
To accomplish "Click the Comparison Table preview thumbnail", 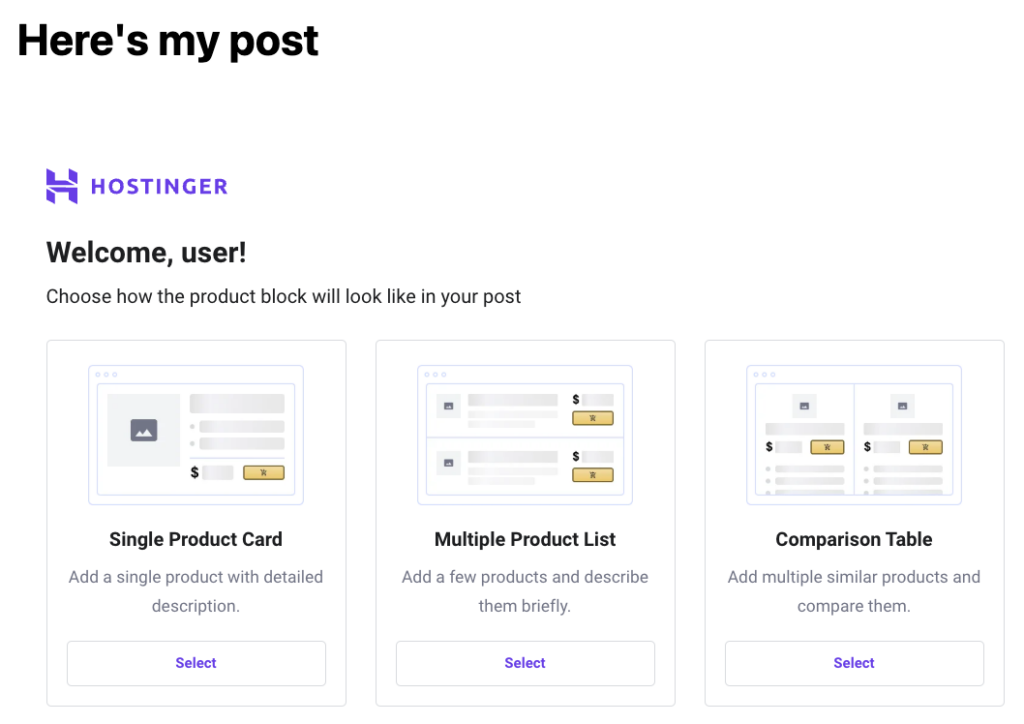I will pos(854,434).
